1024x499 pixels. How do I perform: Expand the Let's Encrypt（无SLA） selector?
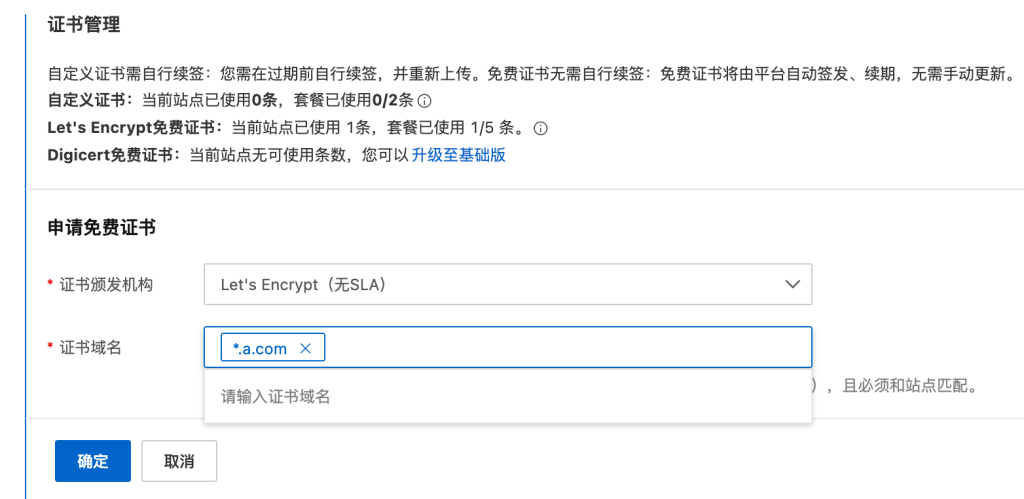(507, 284)
